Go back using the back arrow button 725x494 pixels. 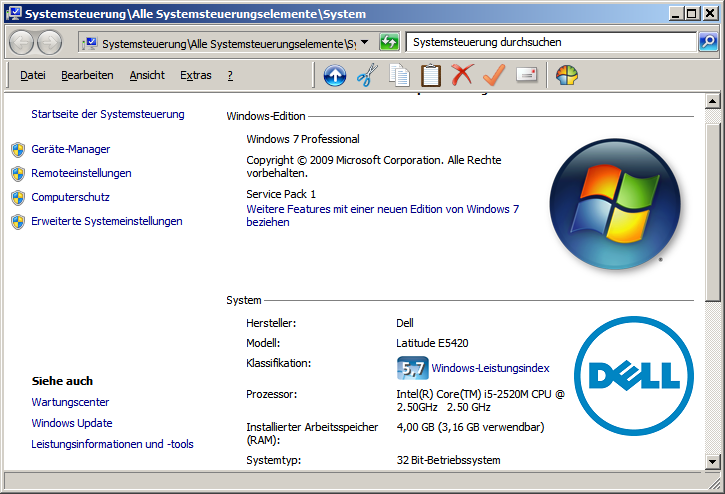coord(21,43)
